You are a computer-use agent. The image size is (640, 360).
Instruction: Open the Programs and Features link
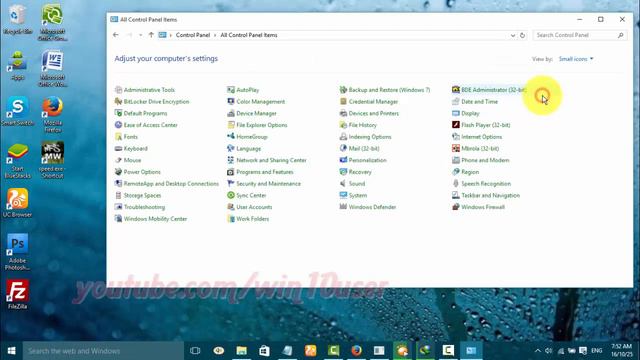[265, 172]
